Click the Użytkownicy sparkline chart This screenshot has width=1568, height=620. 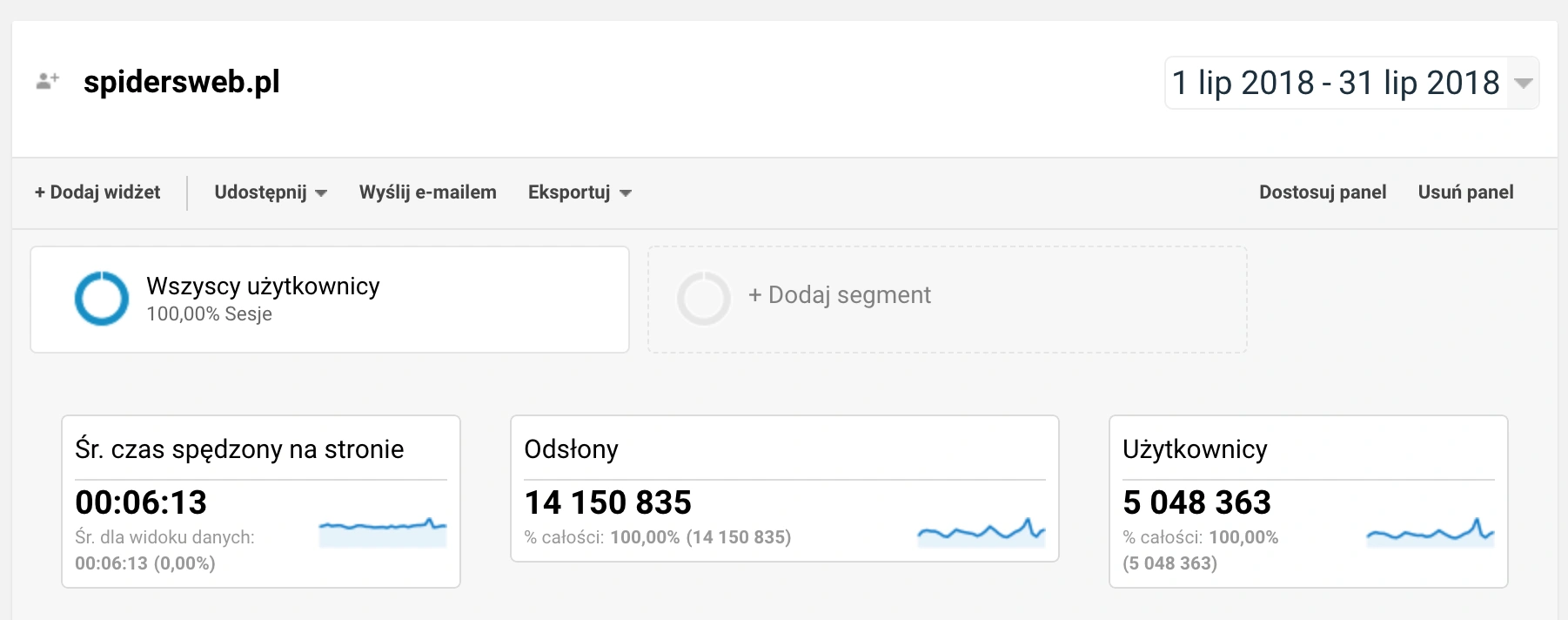coord(1431,531)
